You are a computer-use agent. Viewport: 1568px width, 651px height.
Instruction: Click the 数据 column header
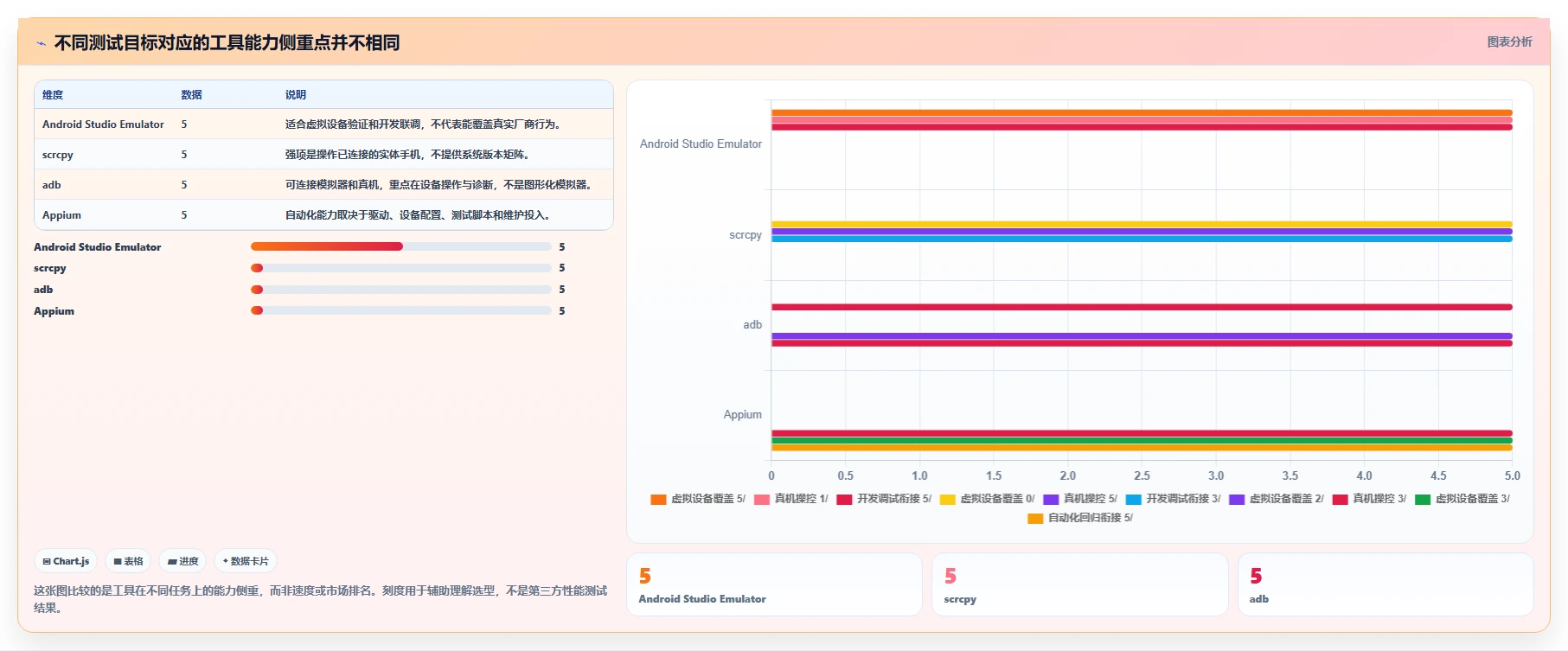coord(191,95)
